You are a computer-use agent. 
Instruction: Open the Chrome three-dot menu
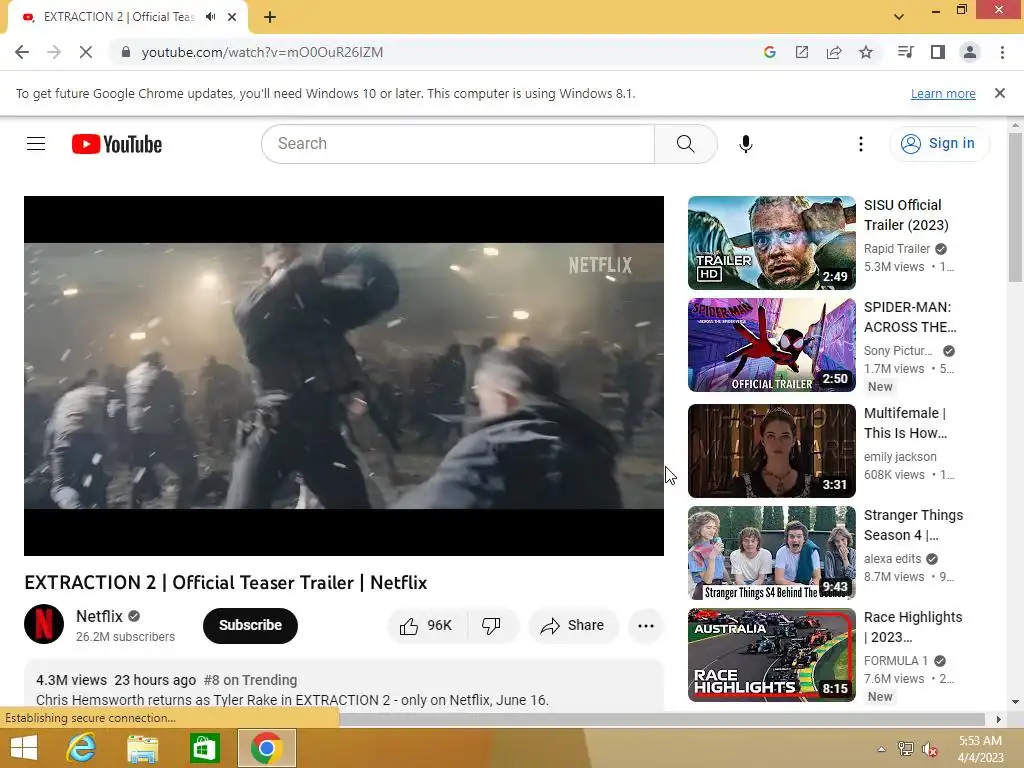click(1002, 52)
